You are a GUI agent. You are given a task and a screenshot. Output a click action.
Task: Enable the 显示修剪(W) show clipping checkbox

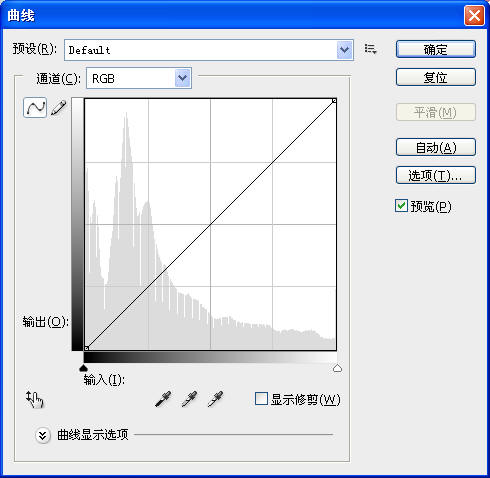click(x=261, y=399)
